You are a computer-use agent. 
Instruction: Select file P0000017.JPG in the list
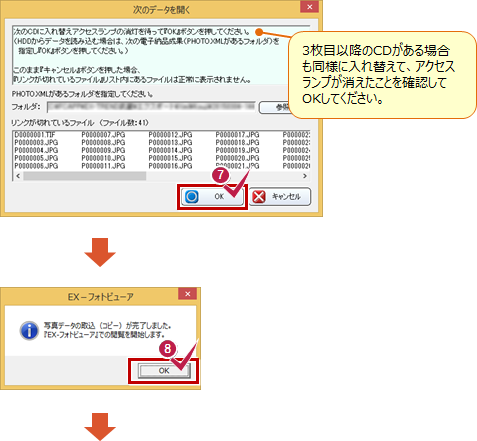[x=237, y=135]
